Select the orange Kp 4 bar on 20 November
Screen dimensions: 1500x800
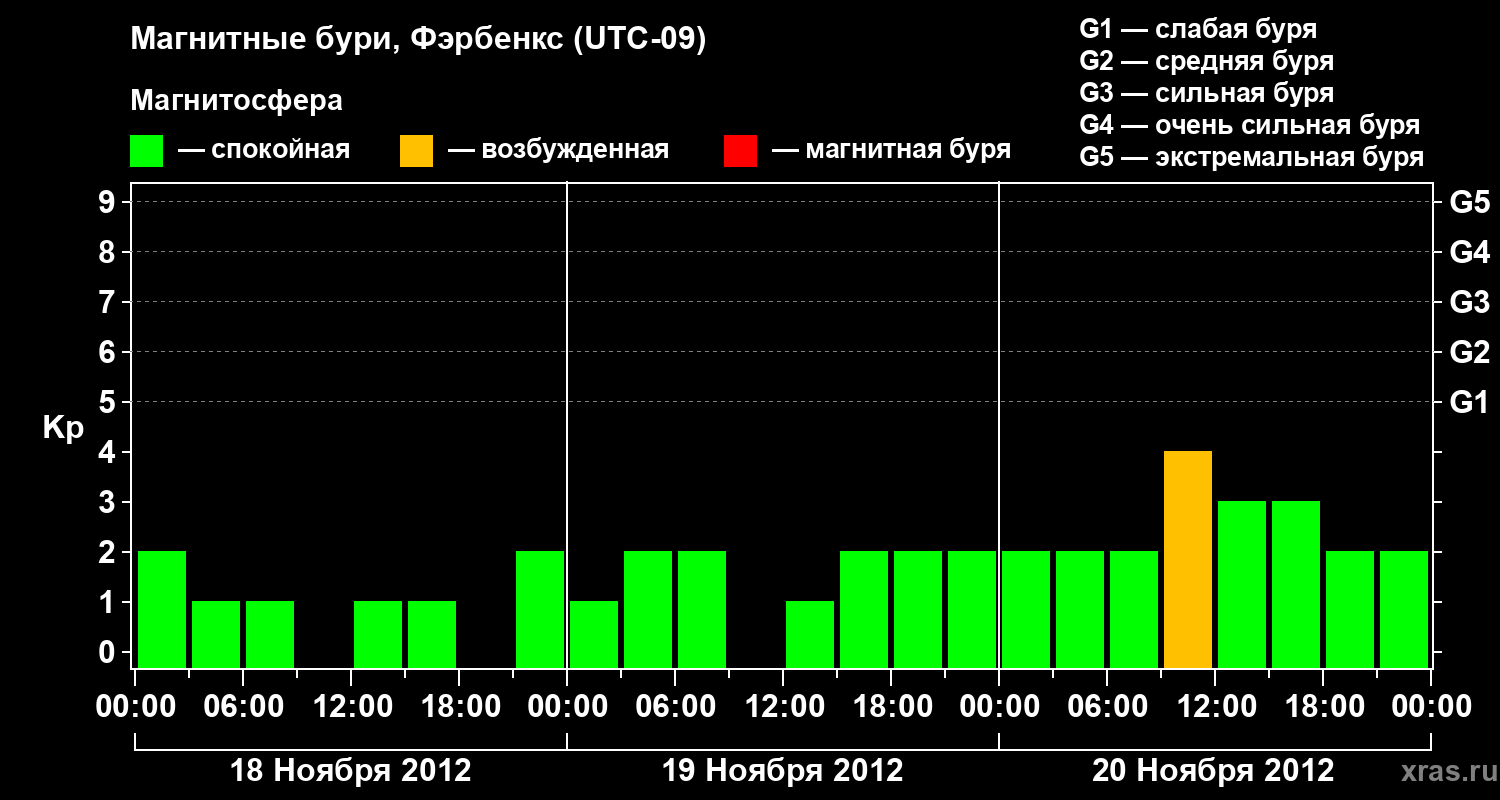tap(1188, 559)
